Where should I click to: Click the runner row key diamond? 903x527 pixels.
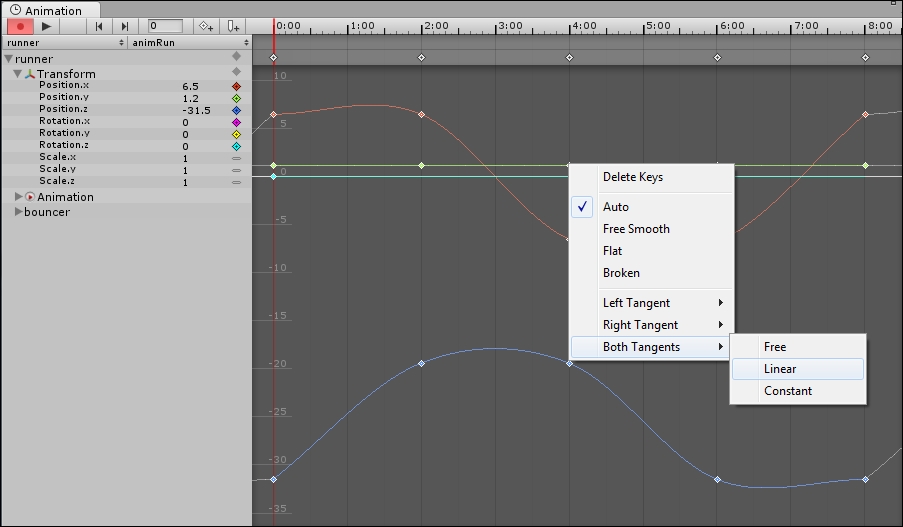236,56
